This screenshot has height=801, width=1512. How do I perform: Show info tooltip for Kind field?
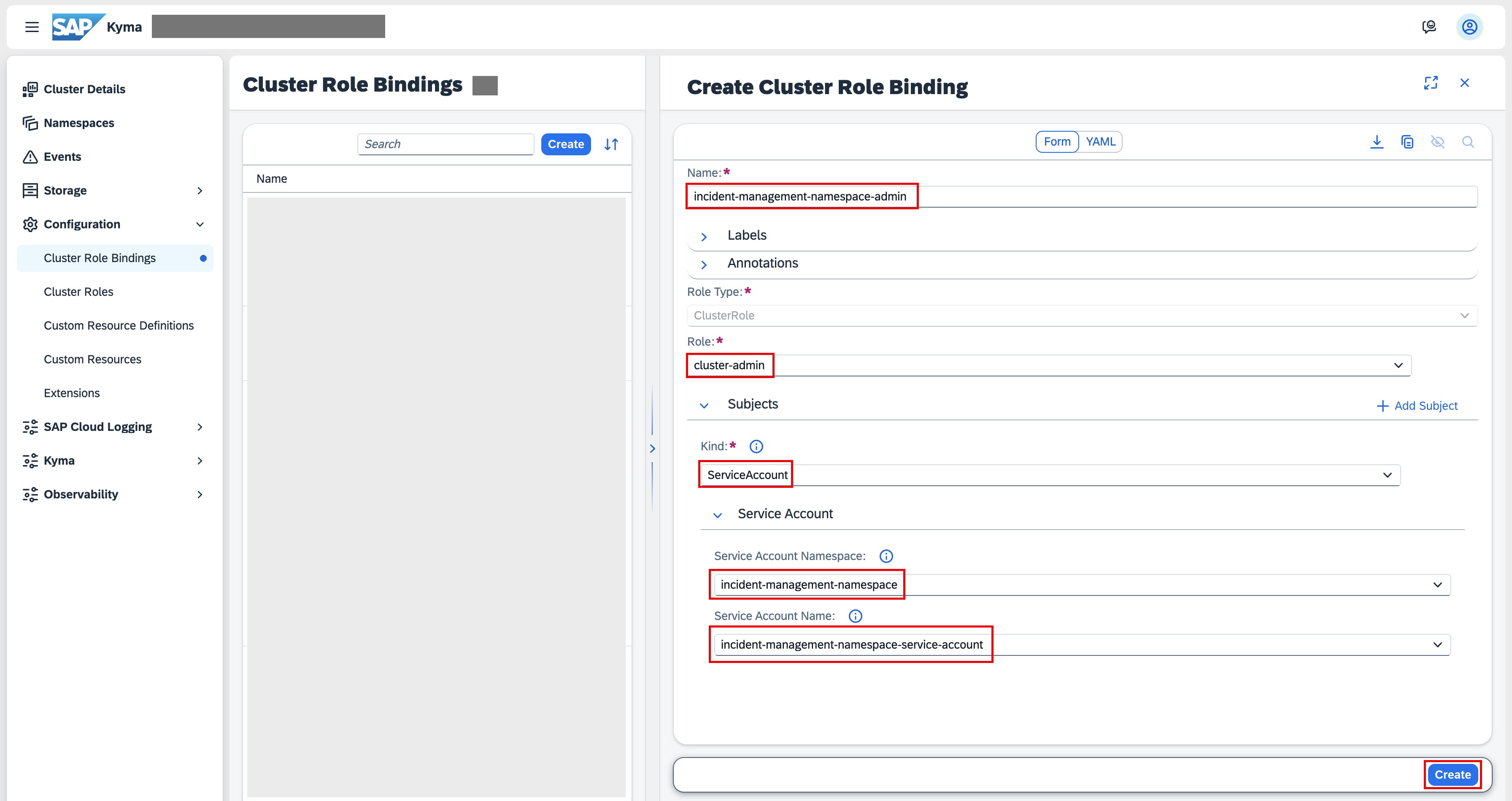756,447
